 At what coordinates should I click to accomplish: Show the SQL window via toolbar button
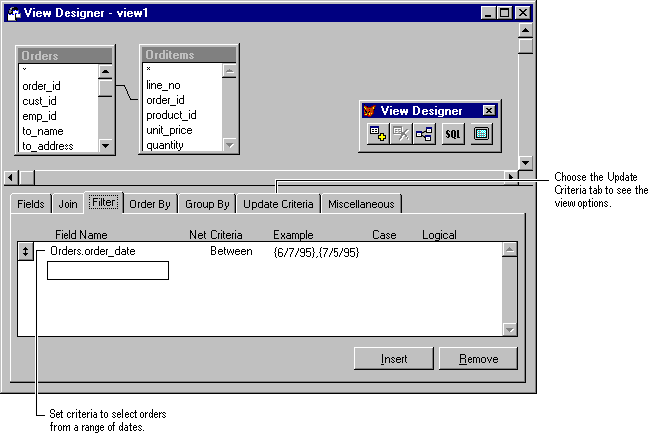click(x=453, y=135)
